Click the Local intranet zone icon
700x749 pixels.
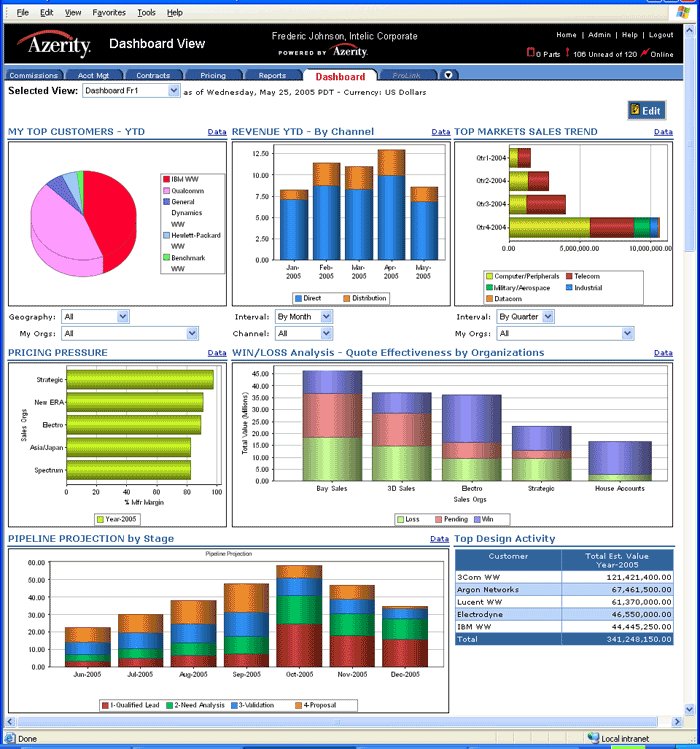coord(593,738)
